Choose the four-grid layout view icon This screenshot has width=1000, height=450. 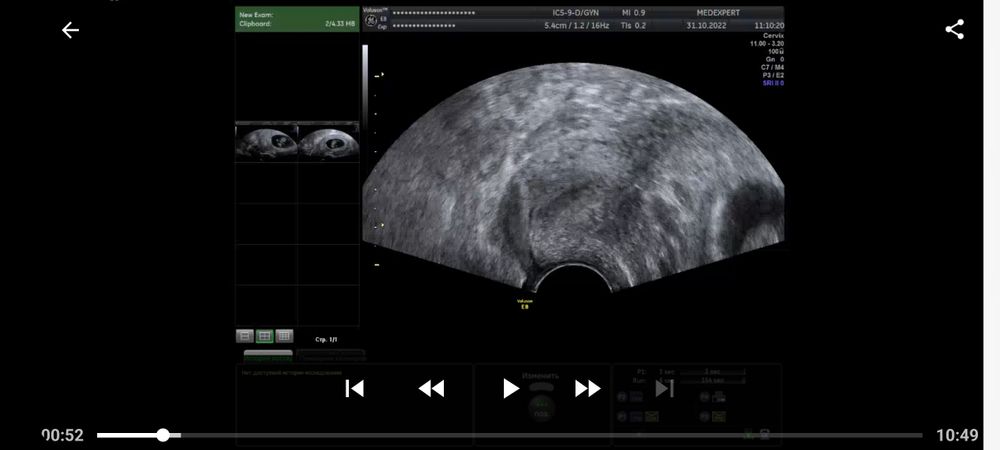[264, 336]
